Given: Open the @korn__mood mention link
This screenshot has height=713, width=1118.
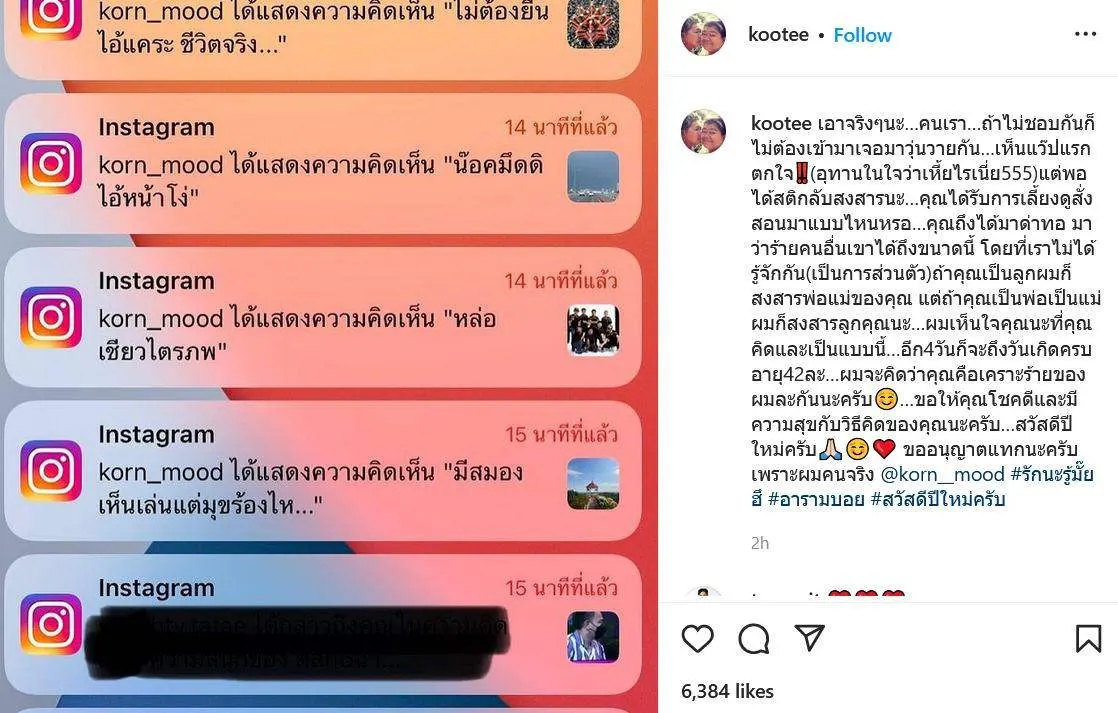Looking at the screenshot, I should 943,474.
